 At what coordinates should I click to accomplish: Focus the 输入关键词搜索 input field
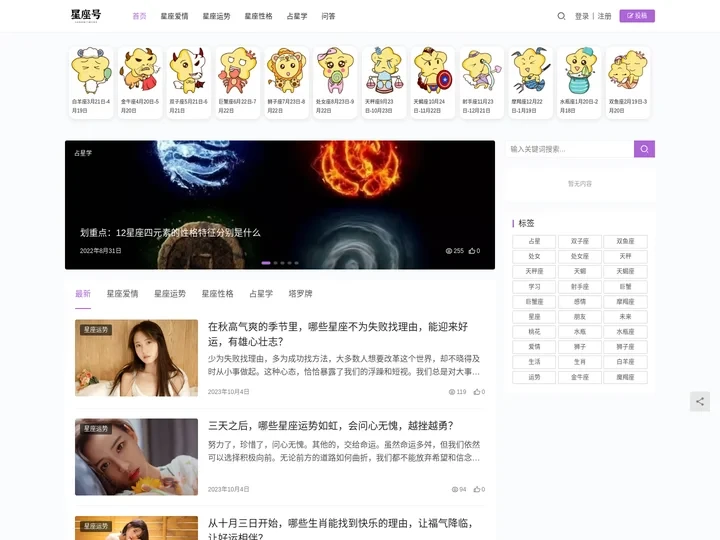tap(570, 149)
